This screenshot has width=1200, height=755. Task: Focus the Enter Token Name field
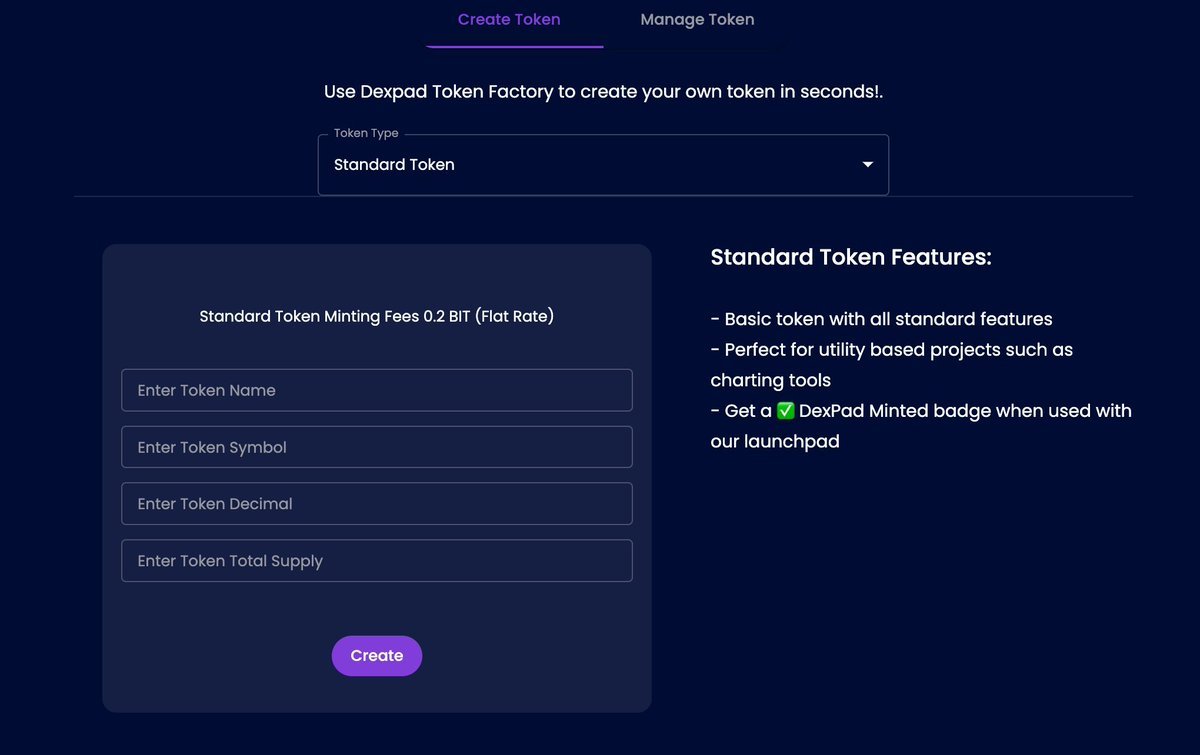[377, 390]
